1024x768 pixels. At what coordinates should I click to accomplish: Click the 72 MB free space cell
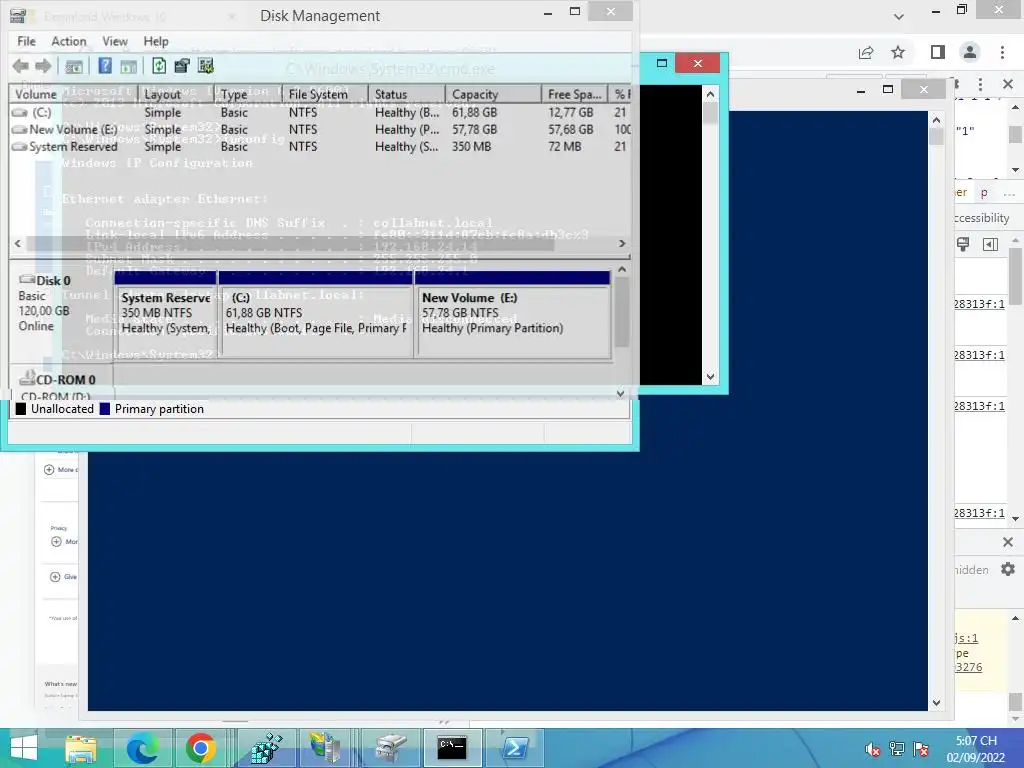tap(565, 146)
